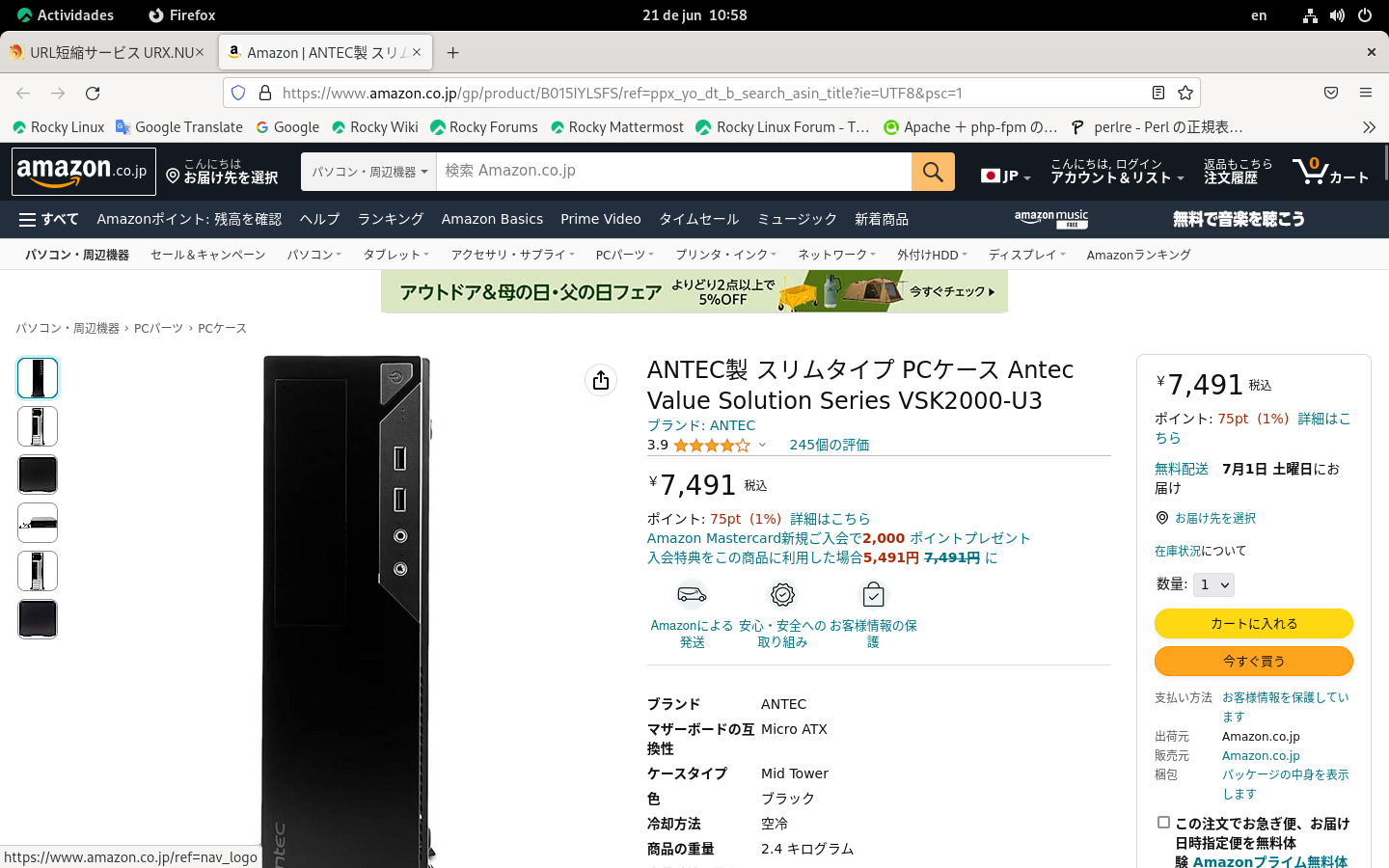This screenshot has height=868, width=1389.
Task: Click the Amazon.co.jp logo
Action: click(x=83, y=171)
